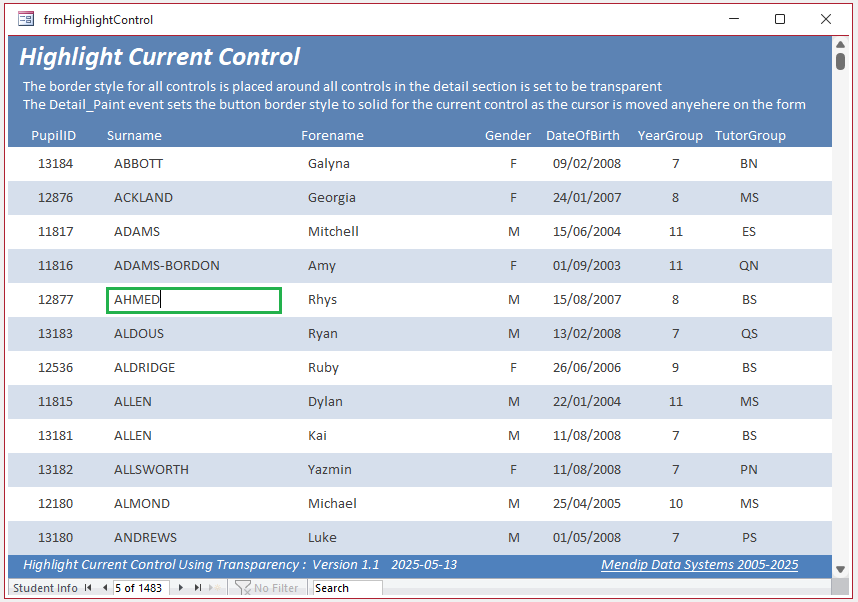
Task: Click forename Ruby
Action: (323, 368)
